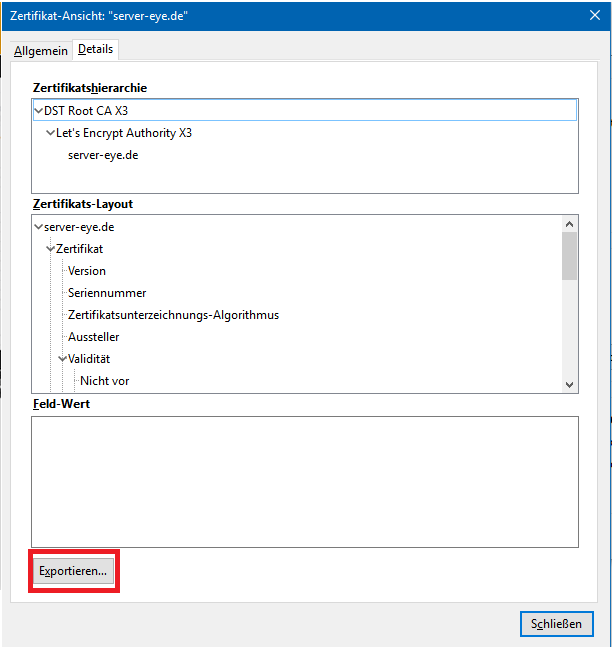Screen dimensions: 614x647
Task: Select the Zertifikat row
Action: 80,249
